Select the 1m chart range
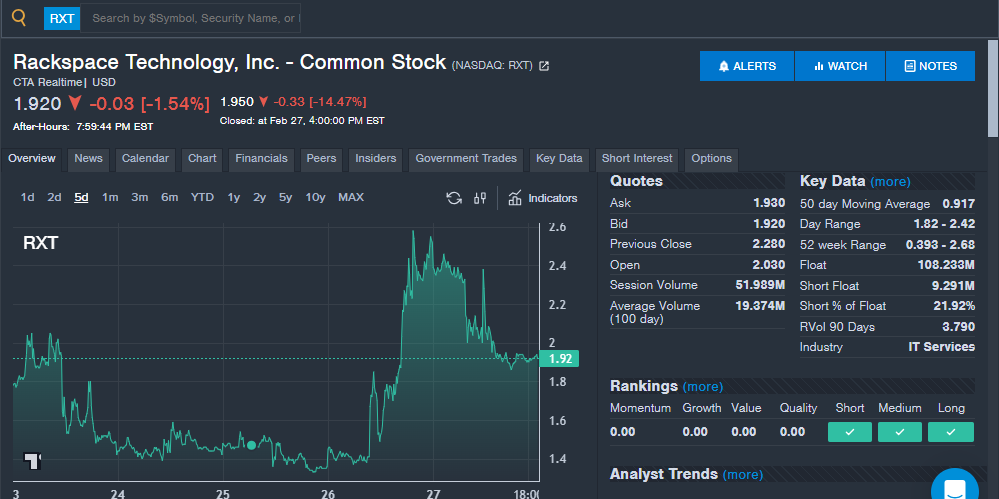 click(x=110, y=198)
